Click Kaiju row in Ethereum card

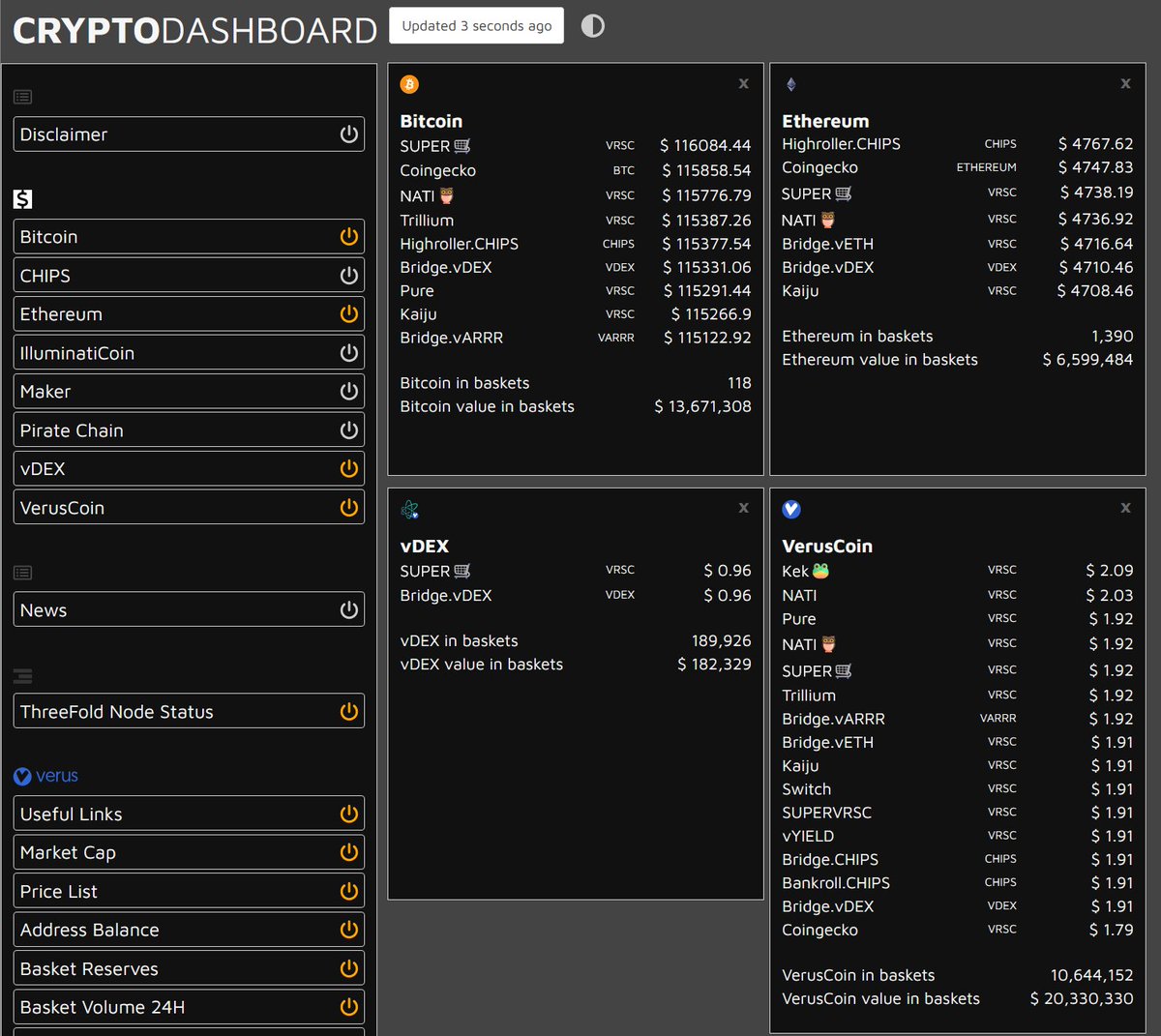point(958,290)
